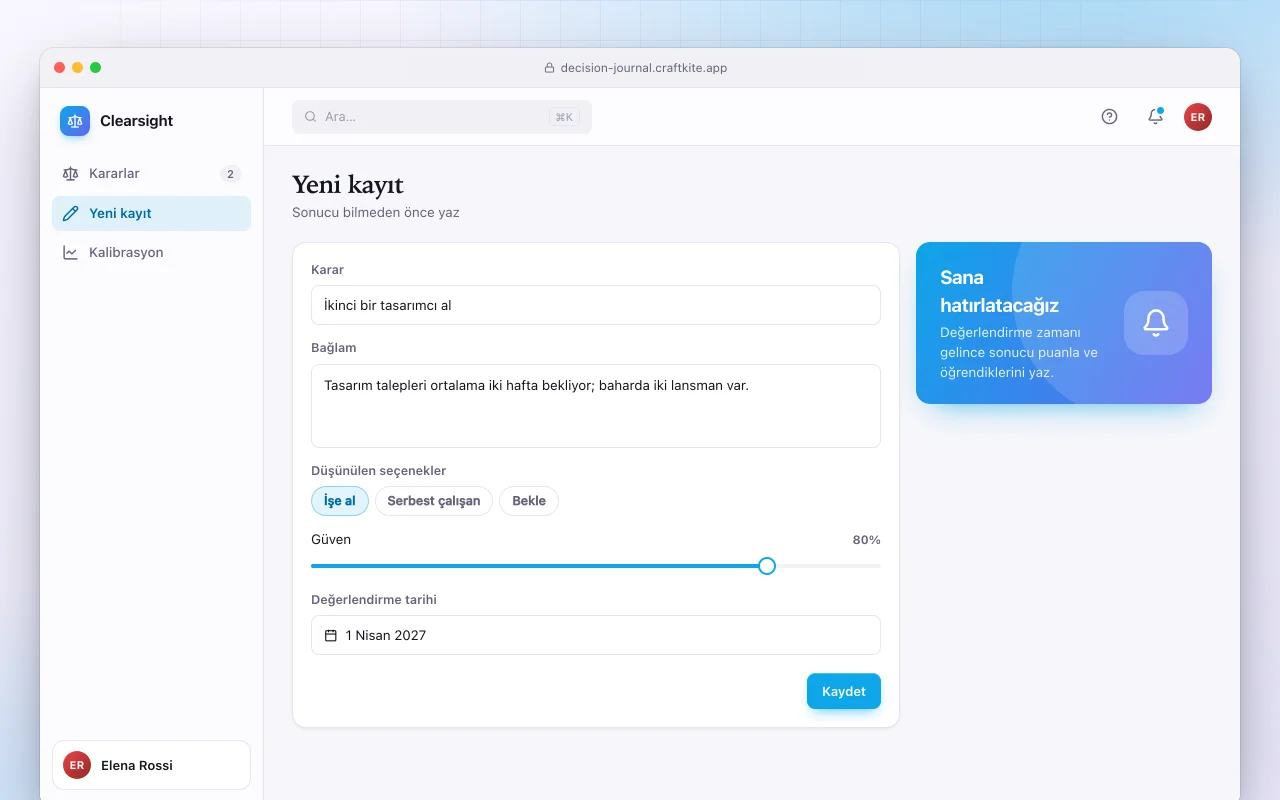Viewport: 1280px width, 800px height.
Task: Click the search magnifier icon
Action: coord(311,117)
